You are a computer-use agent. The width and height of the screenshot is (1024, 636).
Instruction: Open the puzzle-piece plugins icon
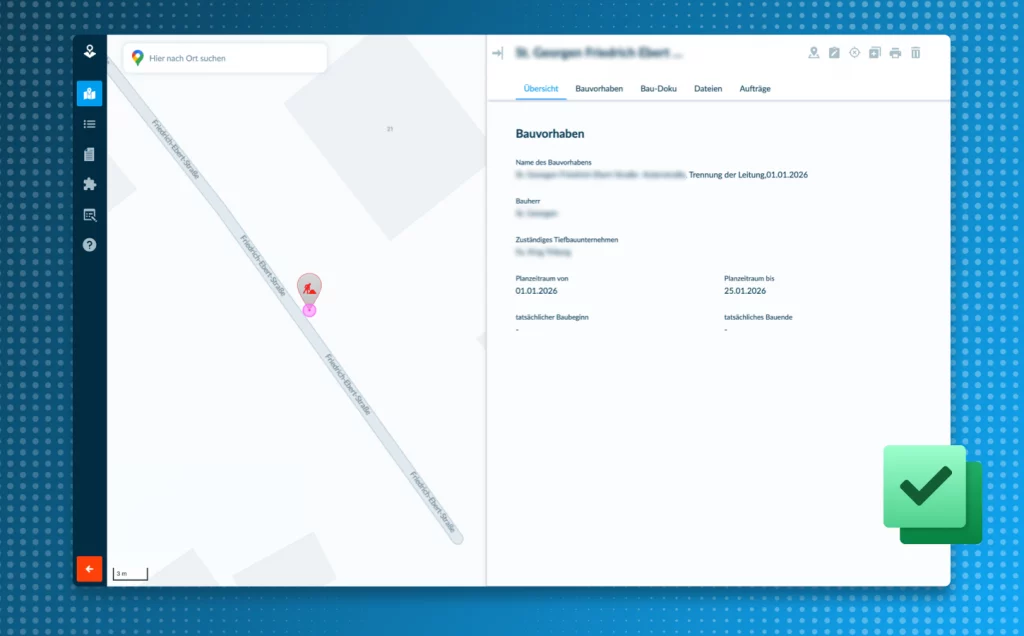point(89,184)
